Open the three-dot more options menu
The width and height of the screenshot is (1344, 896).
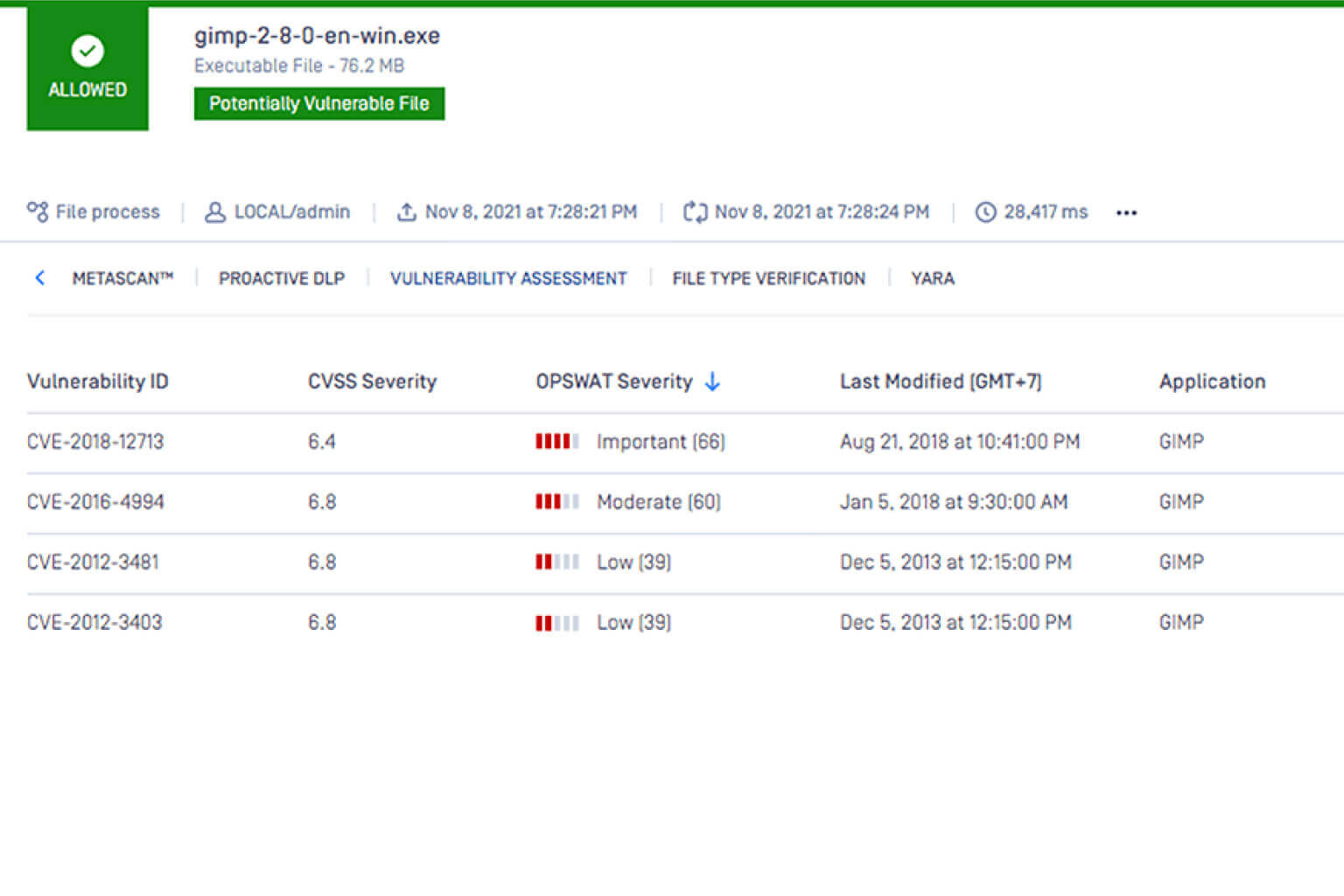1126,213
